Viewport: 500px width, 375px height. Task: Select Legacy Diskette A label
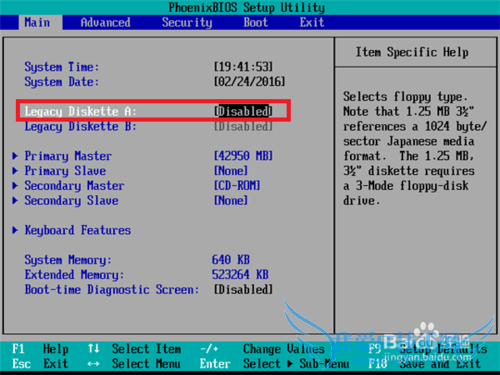[x=80, y=111]
